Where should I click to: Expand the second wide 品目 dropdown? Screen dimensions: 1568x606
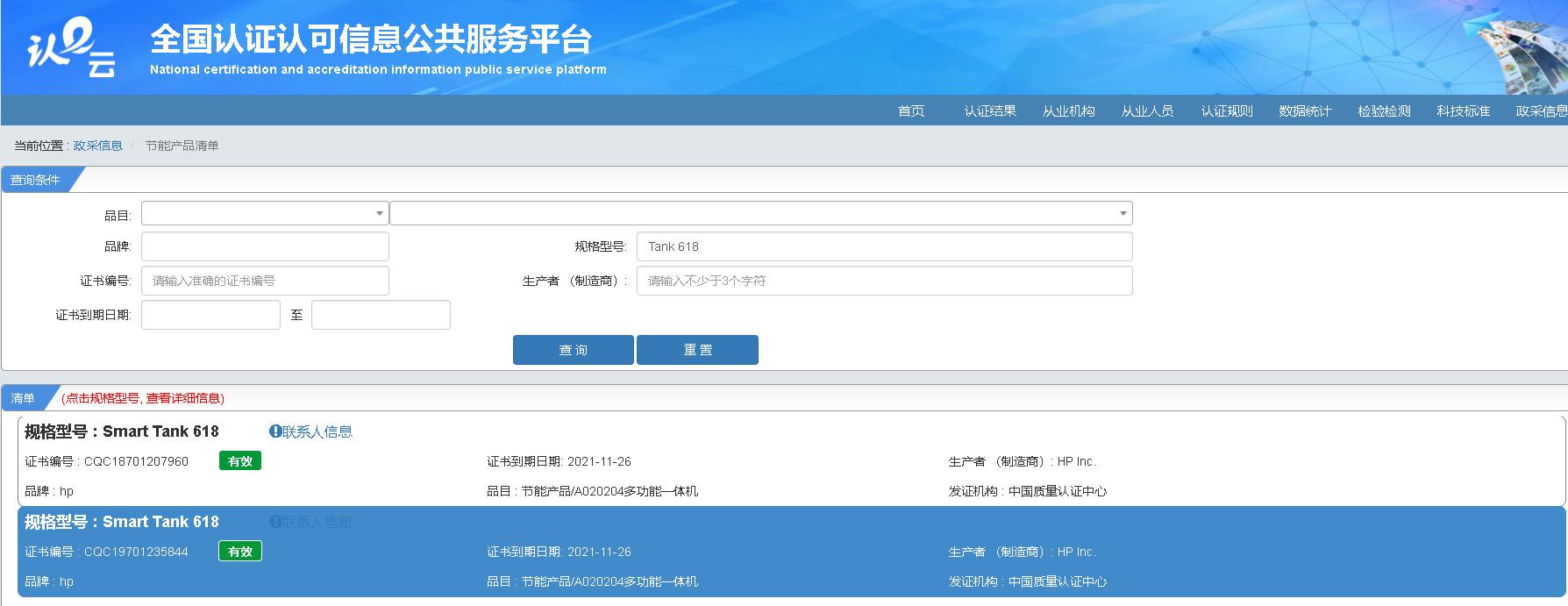761,213
